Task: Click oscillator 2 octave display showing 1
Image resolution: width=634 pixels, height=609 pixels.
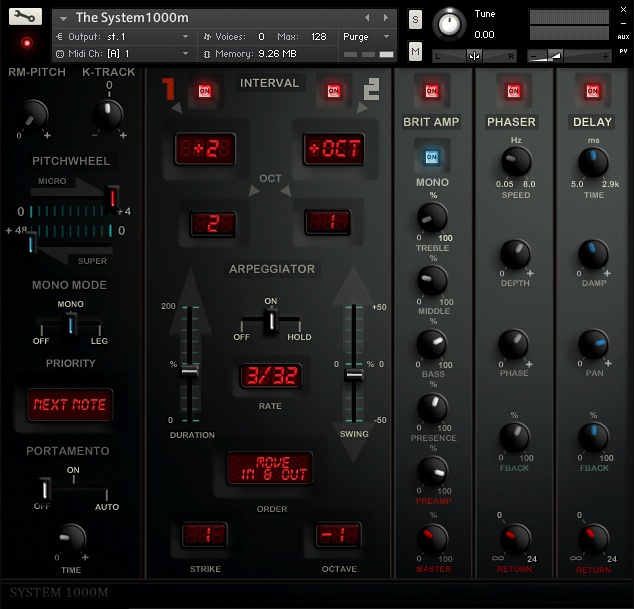Action: (x=328, y=222)
